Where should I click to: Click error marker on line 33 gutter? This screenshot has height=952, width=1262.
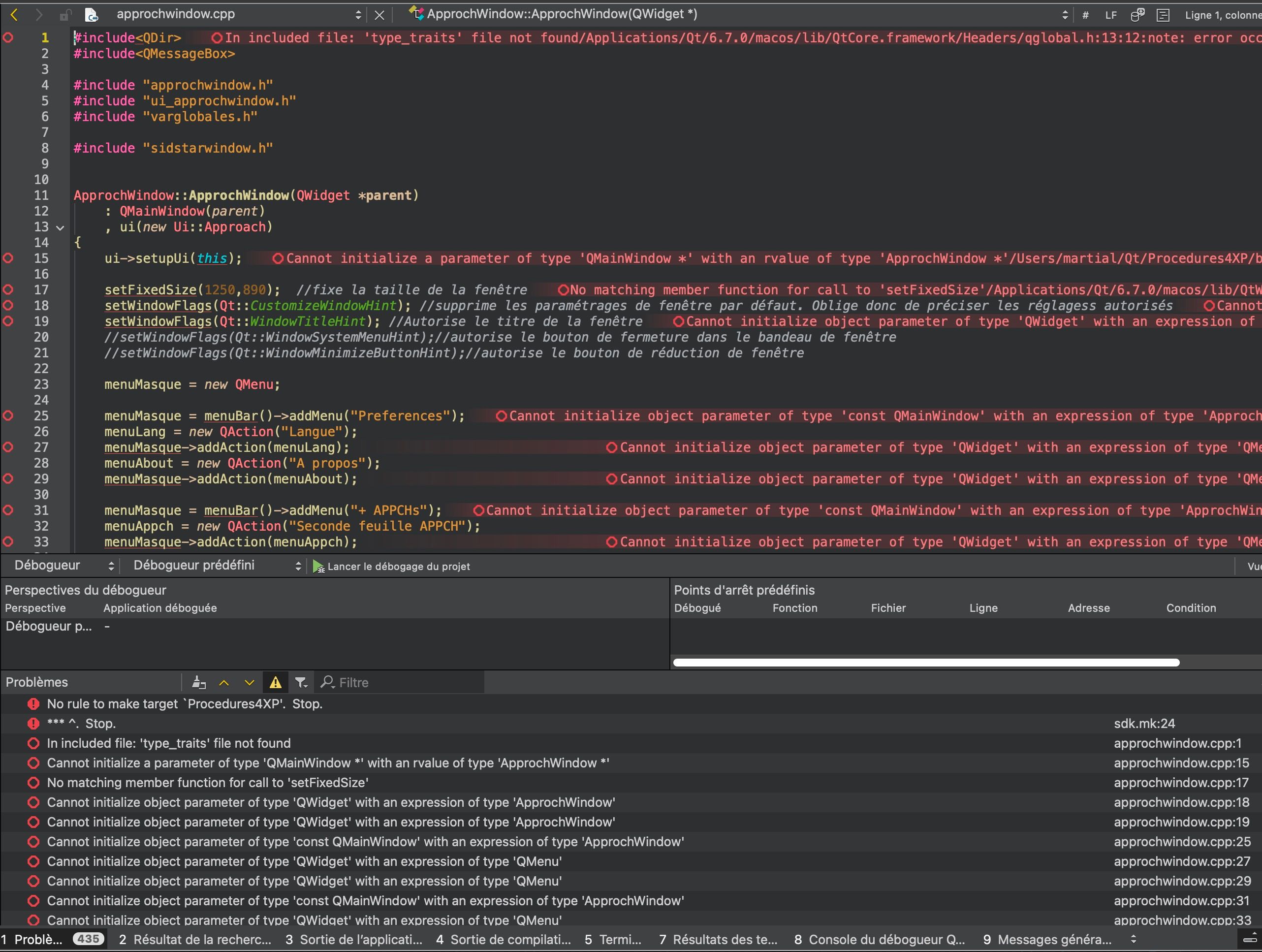[8, 541]
